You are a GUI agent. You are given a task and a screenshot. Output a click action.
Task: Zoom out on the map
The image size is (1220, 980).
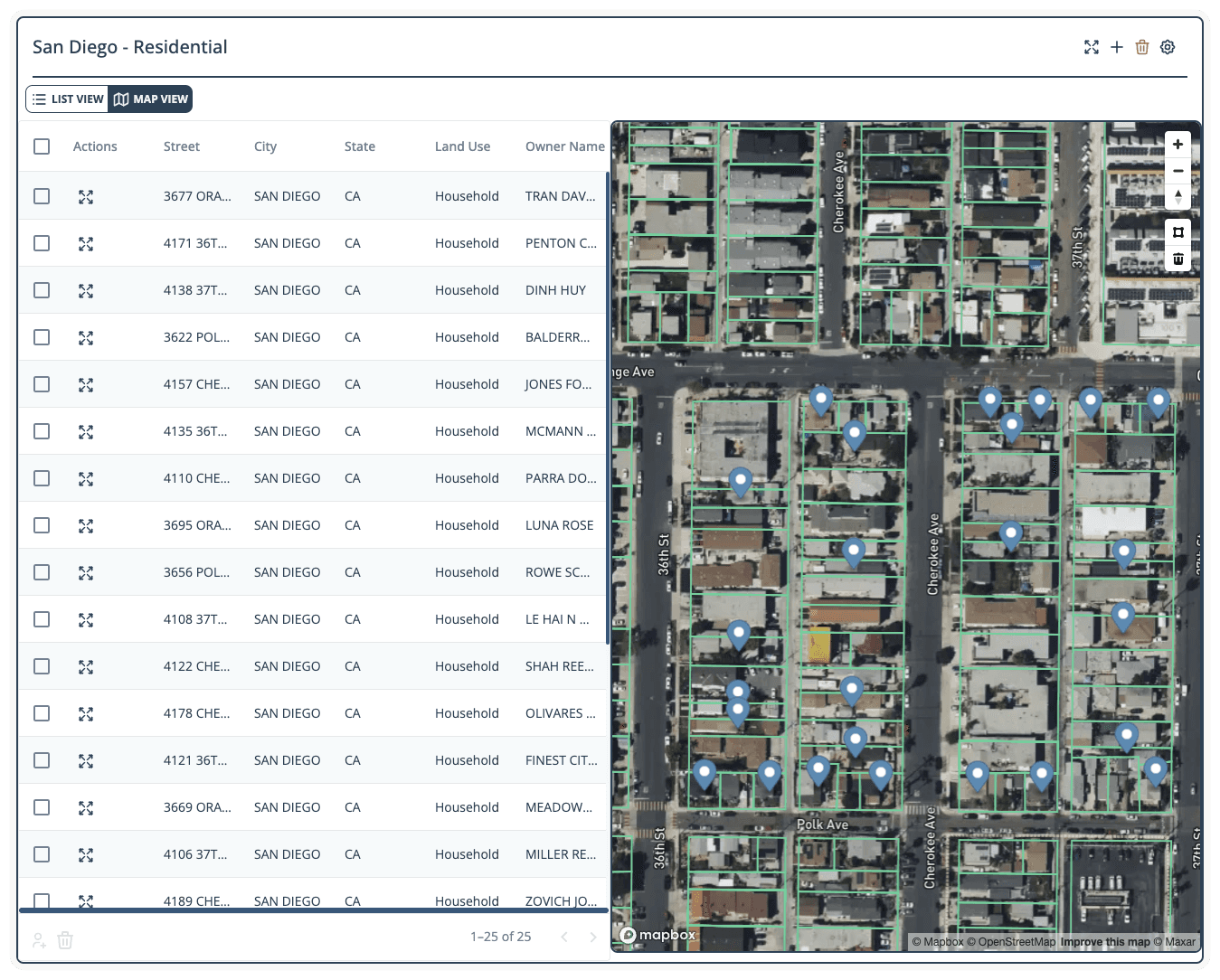1177,171
